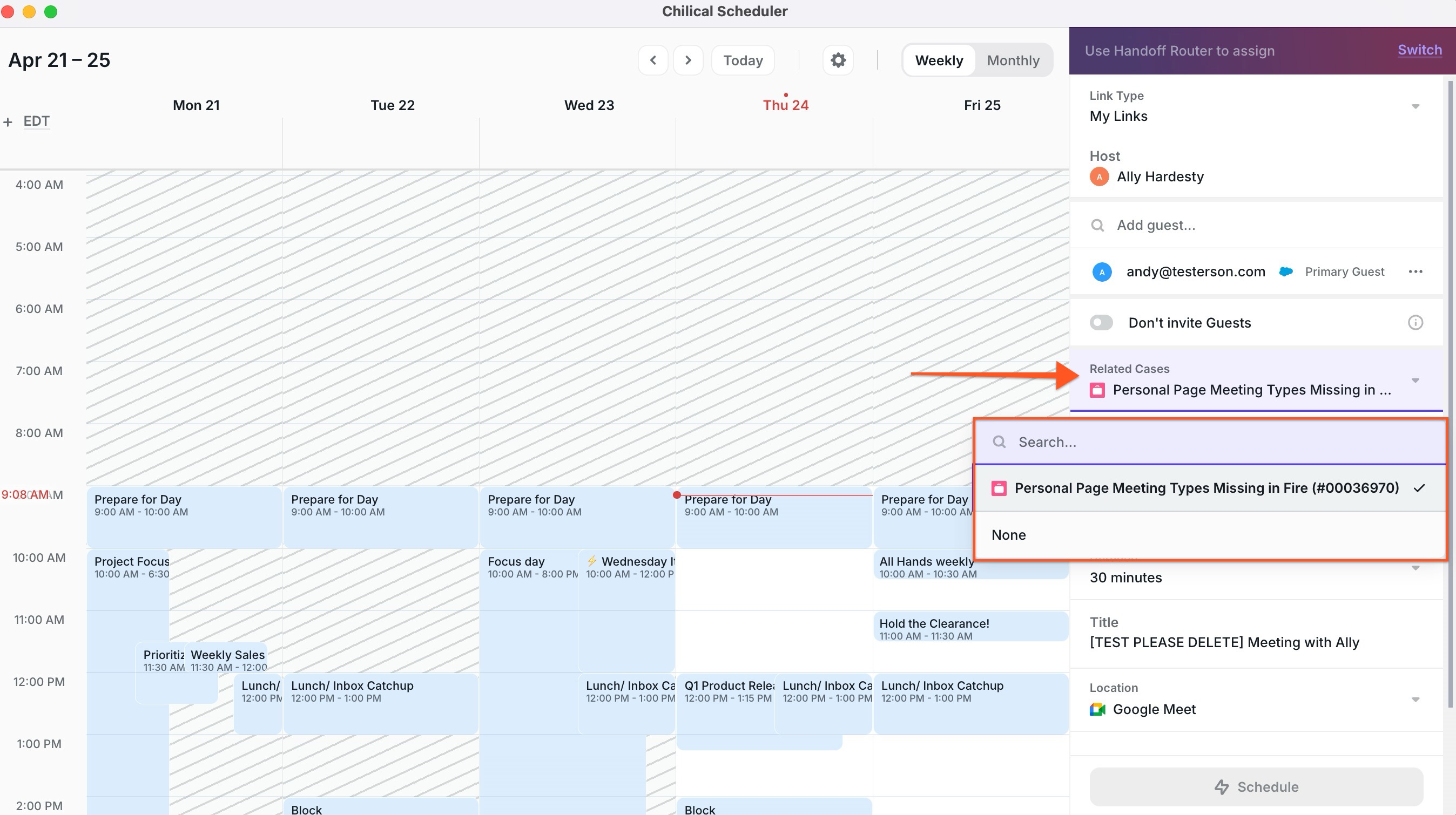This screenshot has height=815, width=1456.
Task: Open the calendar settings gear icon
Action: 838,60
